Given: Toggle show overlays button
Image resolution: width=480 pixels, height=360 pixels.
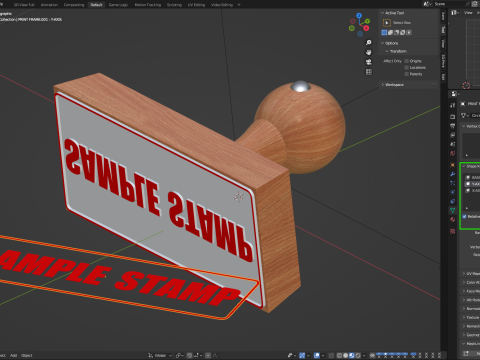Looking at the screenshot, I should coord(317,355).
